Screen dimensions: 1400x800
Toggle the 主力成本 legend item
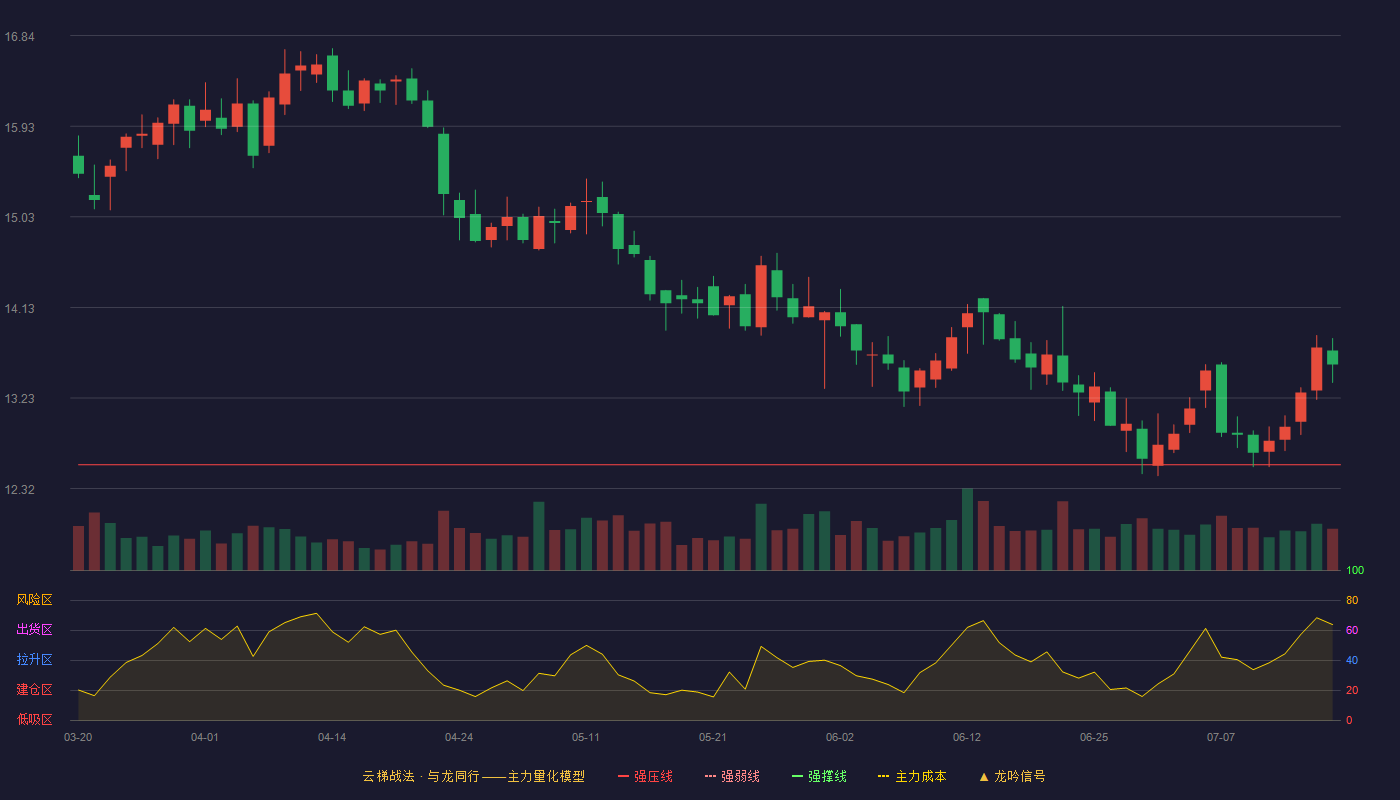tap(912, 776)
